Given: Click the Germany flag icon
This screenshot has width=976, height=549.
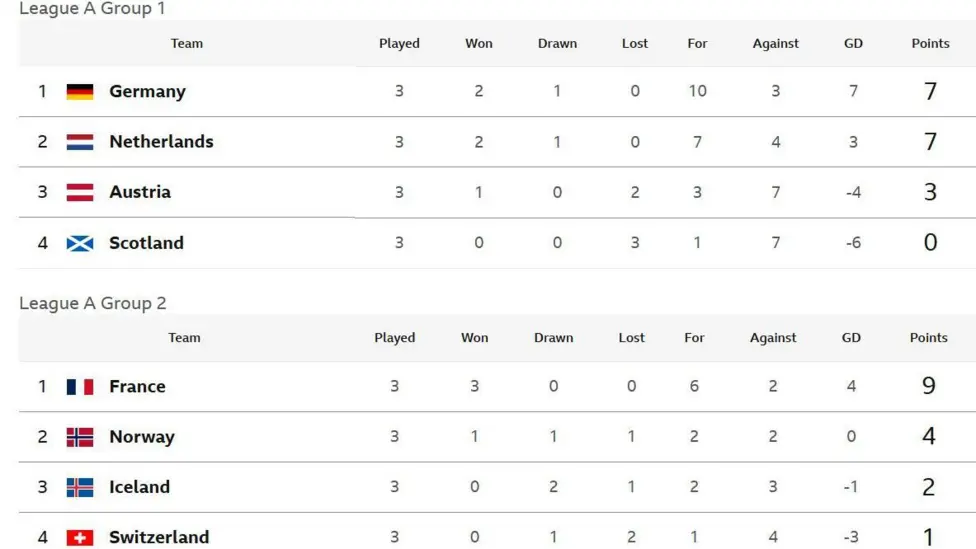Looking at the screenshot, I should pos(80,92).
